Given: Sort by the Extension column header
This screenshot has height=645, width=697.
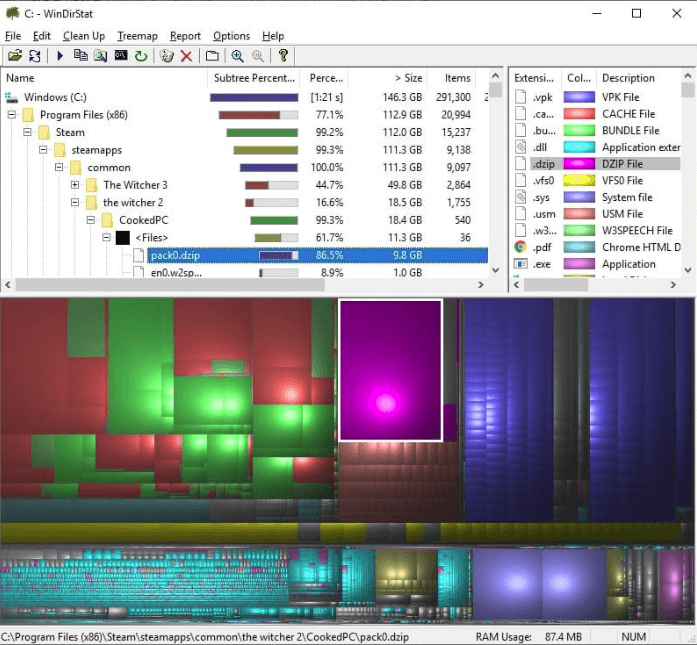Looking at the screenshot, I should click(535, 78).
